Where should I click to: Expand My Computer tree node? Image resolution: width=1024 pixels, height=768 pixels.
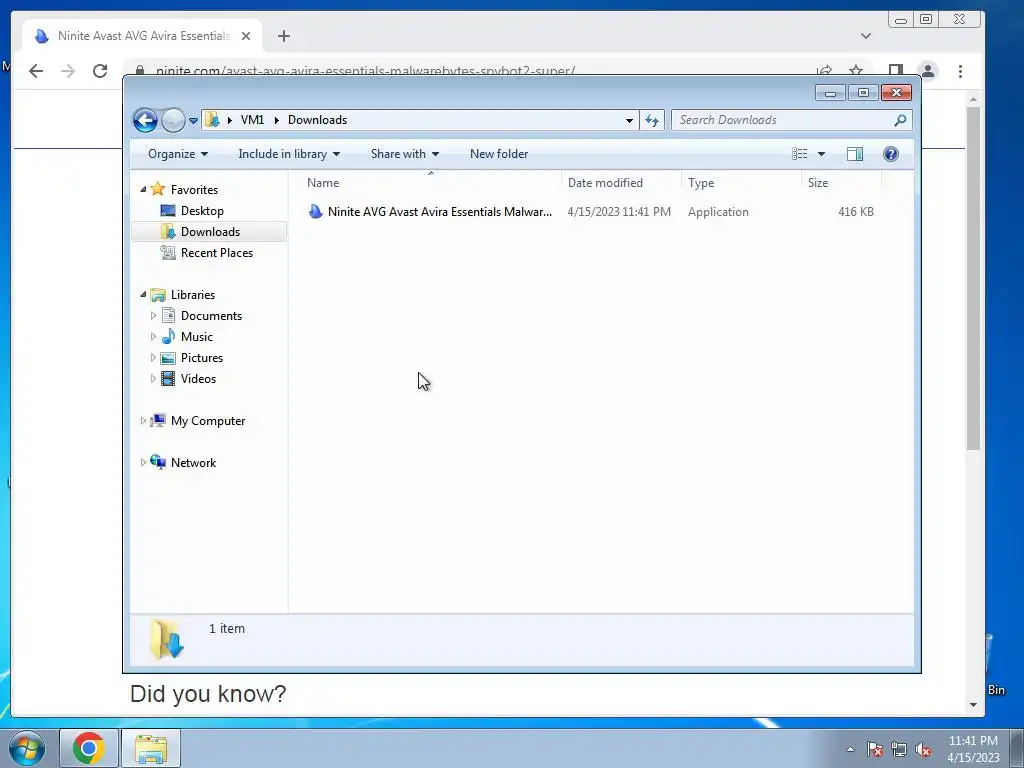click(x=143, y=421)
